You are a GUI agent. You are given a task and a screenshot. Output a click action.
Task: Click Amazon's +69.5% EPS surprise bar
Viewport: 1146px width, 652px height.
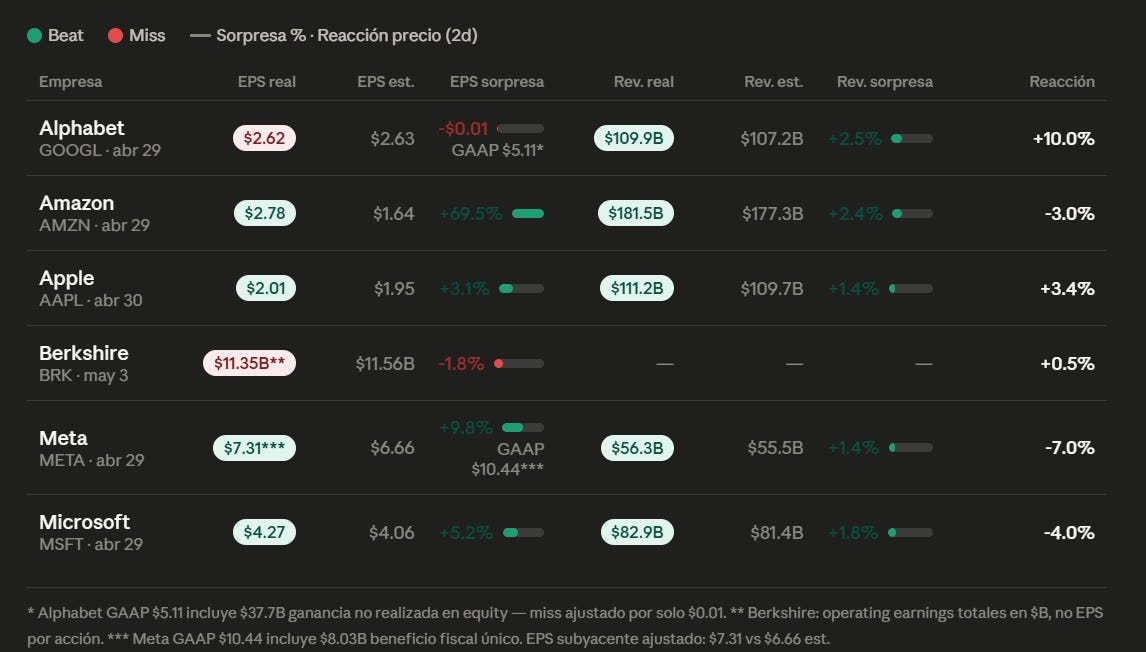[528, 213]
